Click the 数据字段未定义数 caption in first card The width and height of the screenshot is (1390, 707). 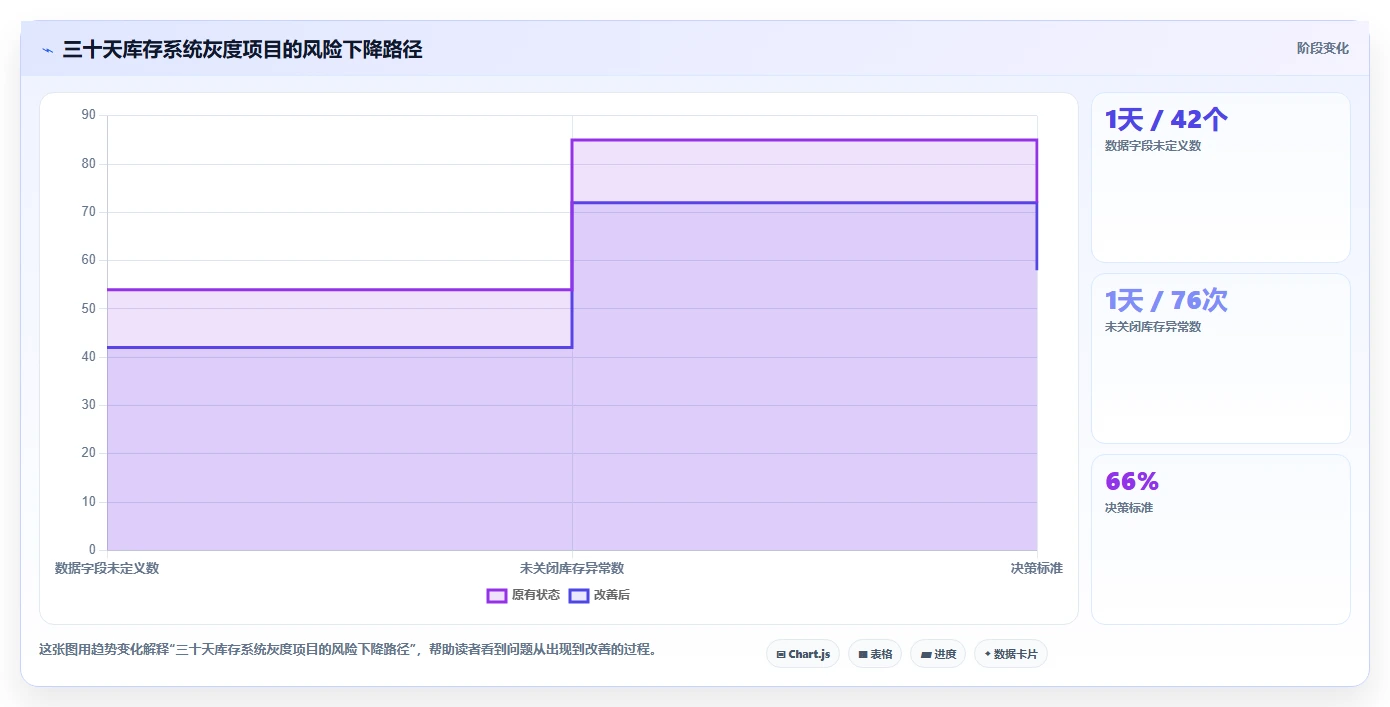pos(1153,146)
